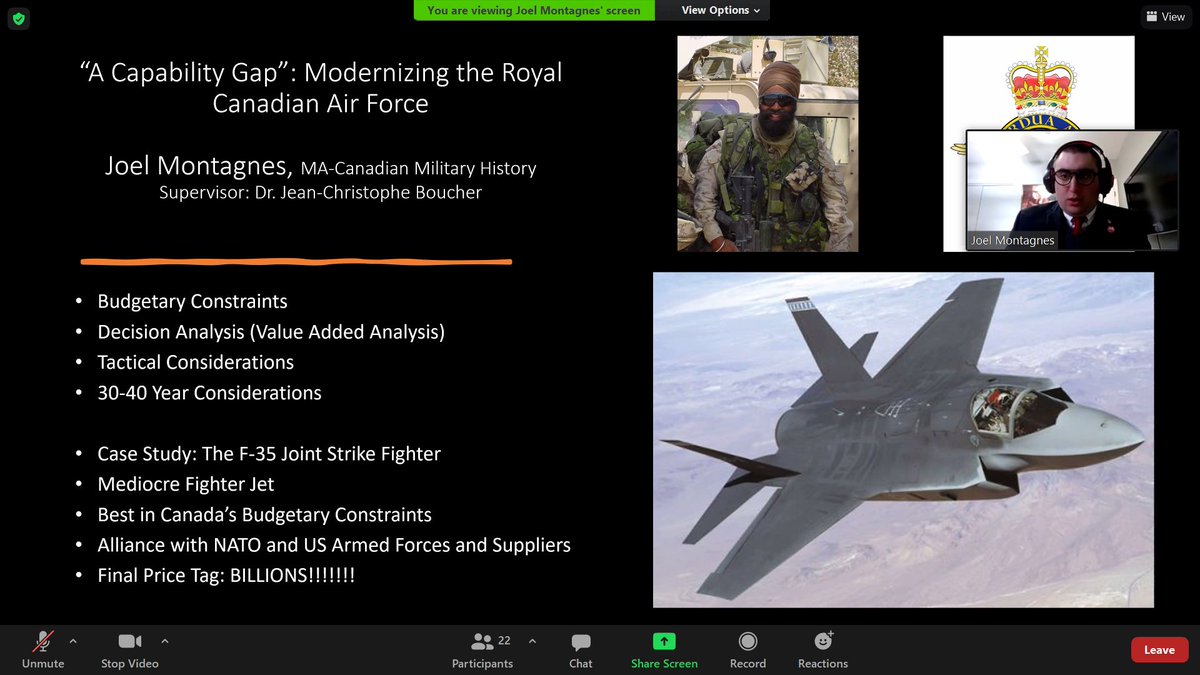The width and height of the screenshot is (1200, 675).
Task: Open the Chat panel
Action: pyautogui.click(x=581, y=650)
